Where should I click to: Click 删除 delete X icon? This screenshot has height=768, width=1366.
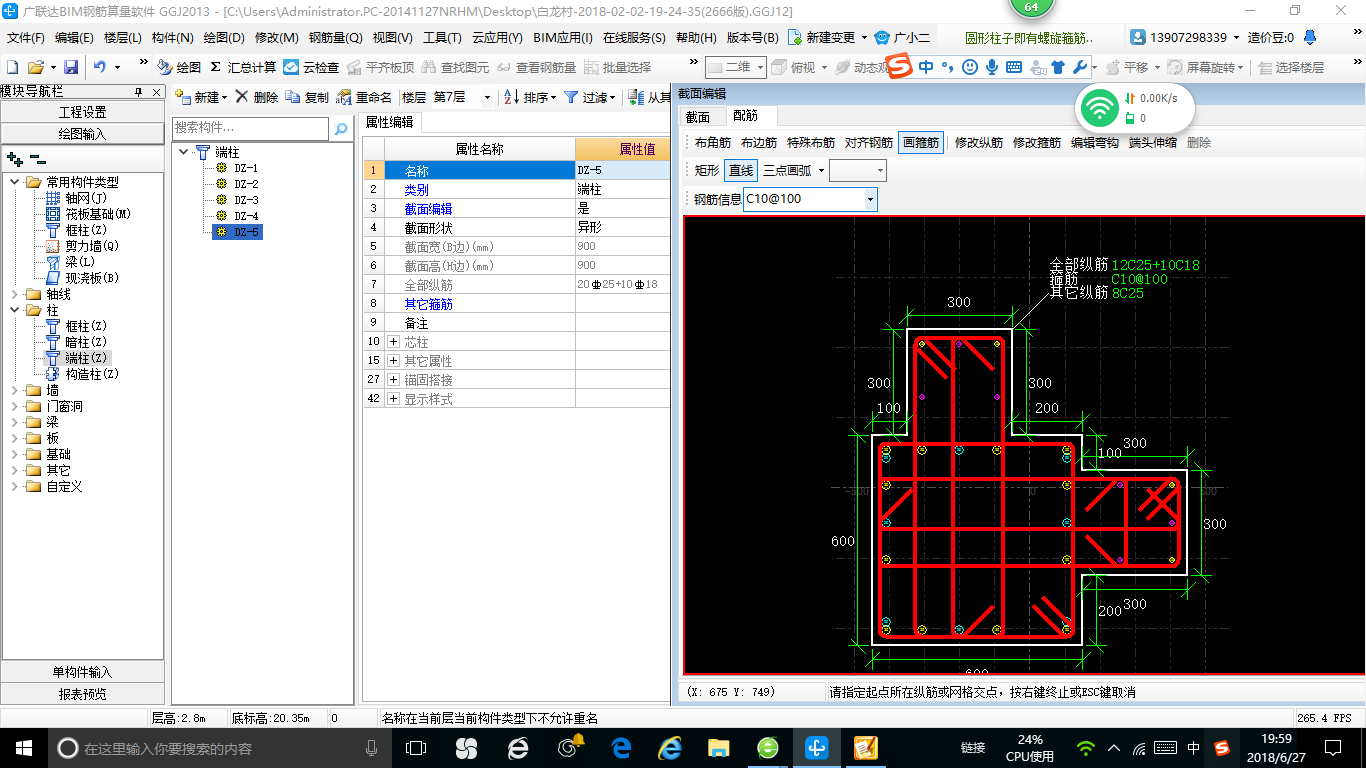241,97
